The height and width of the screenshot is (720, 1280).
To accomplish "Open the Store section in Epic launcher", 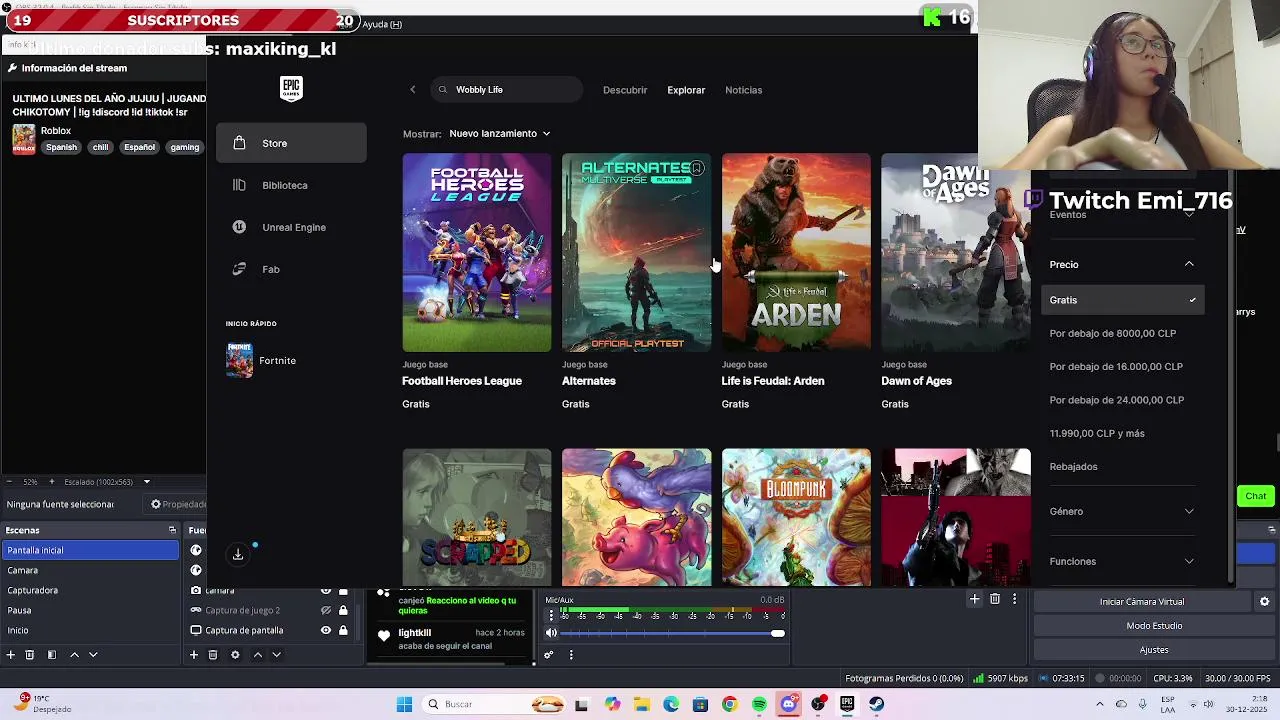I will [291, 143].
